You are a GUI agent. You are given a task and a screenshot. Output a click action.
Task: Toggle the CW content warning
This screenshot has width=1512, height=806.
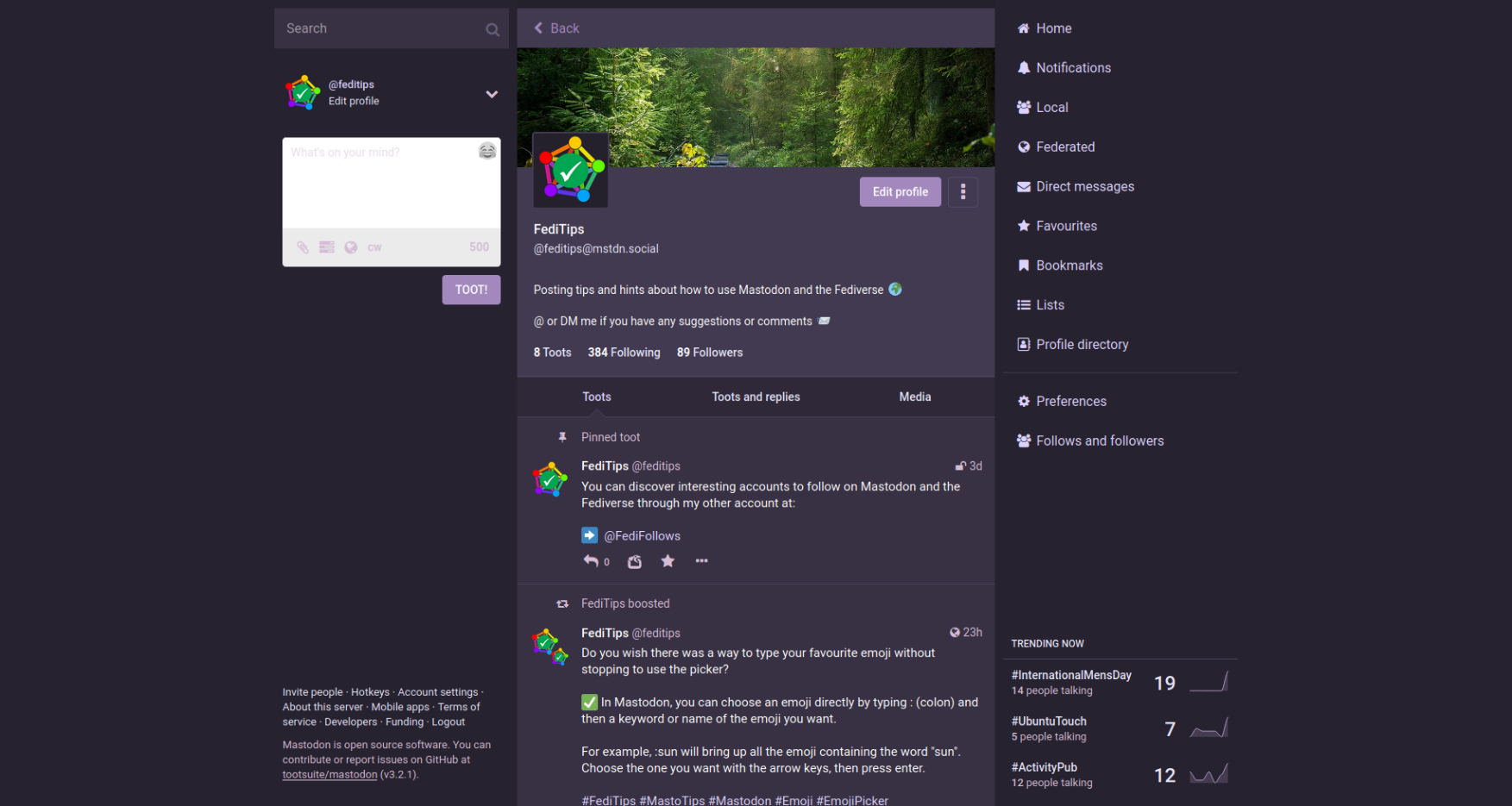[374, 247]
